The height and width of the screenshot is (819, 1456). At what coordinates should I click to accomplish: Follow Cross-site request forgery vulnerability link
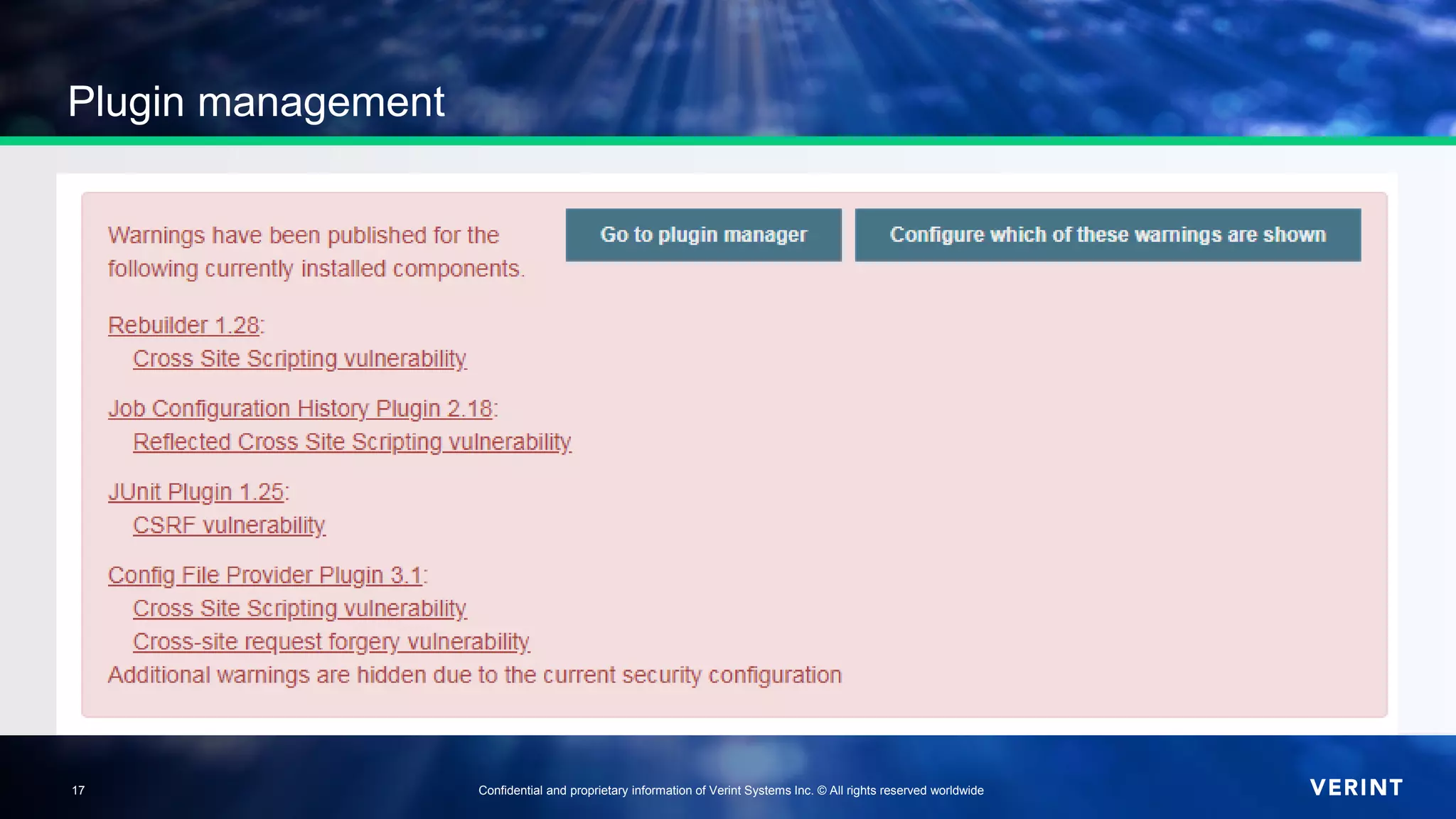[331, 642]
